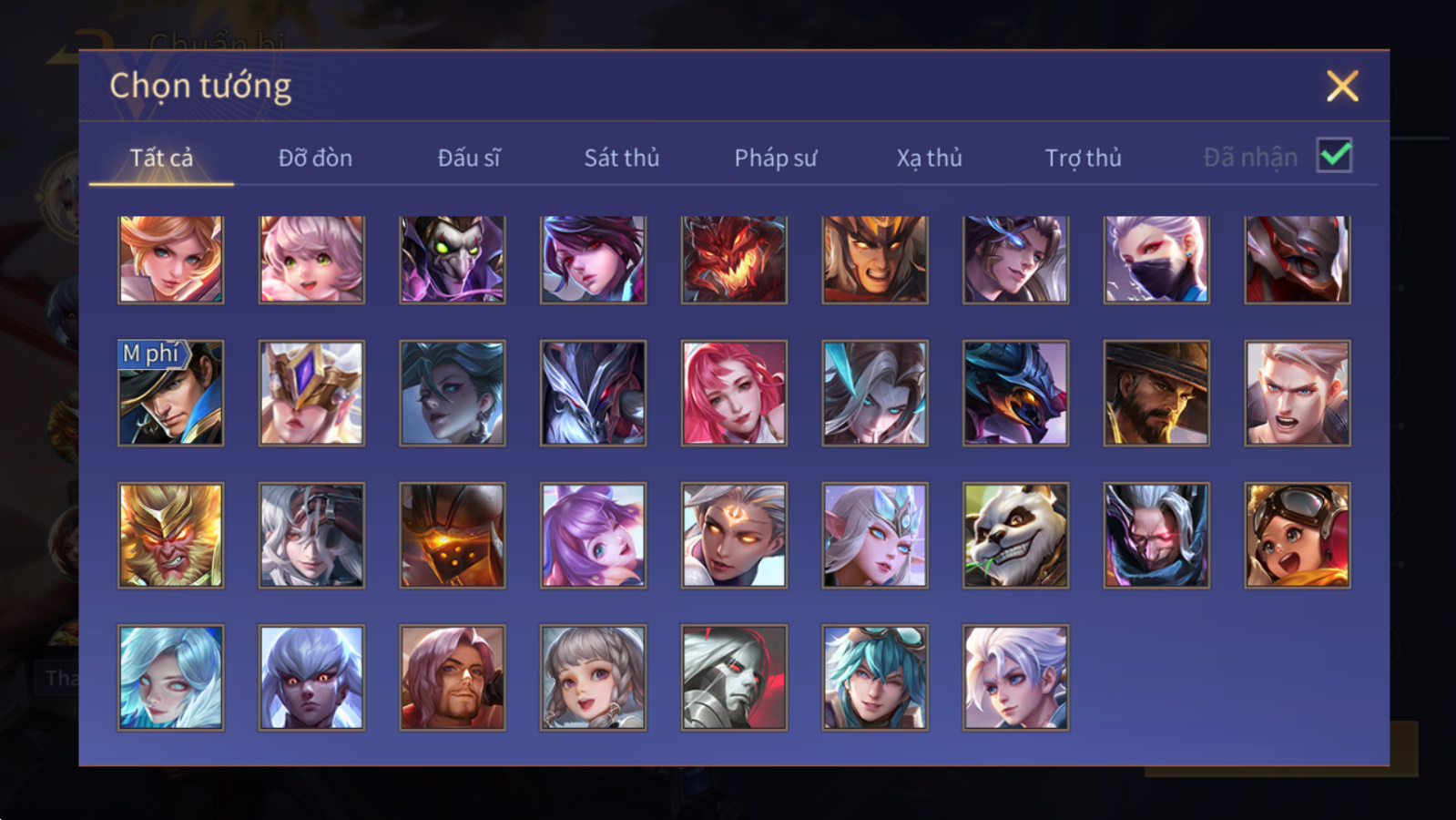Pick the teal-haired boy with goggles
The image size is (1456, 820).
875,677
